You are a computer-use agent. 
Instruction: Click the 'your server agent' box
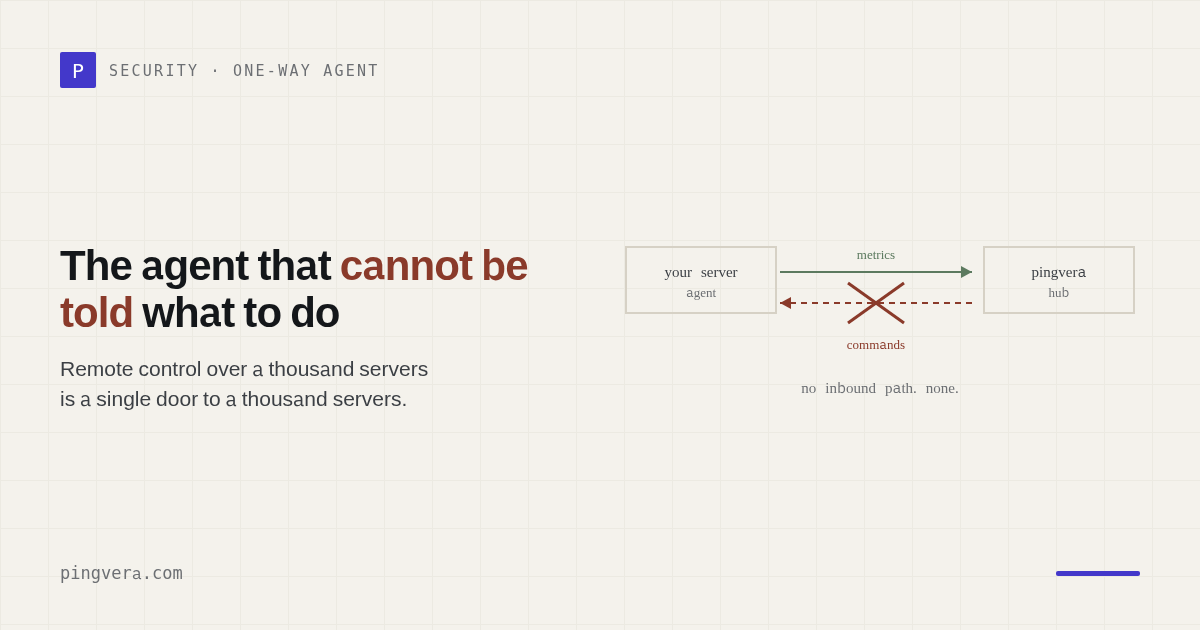pos(701,280)
